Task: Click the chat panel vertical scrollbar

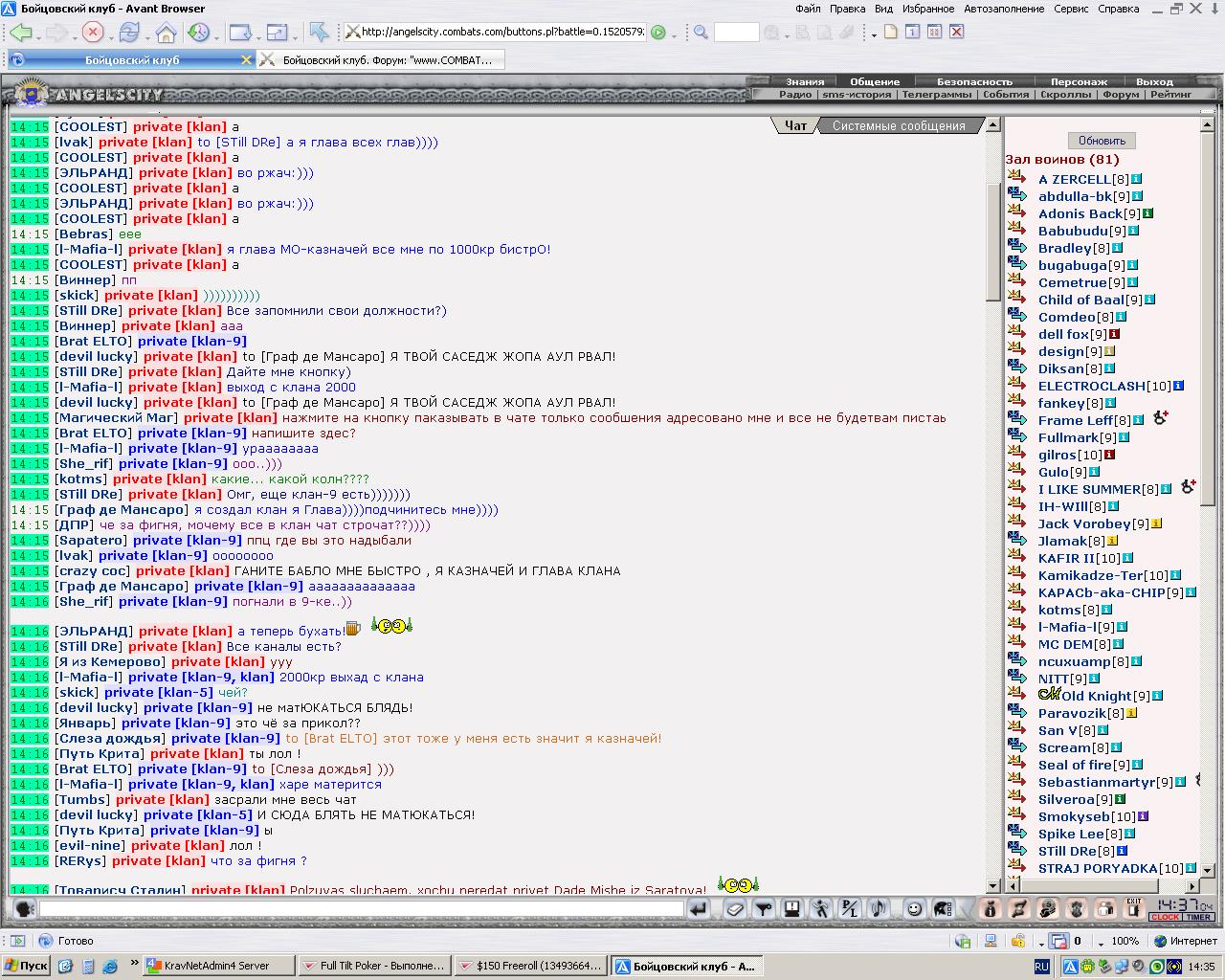Action: tap(992, 507)
